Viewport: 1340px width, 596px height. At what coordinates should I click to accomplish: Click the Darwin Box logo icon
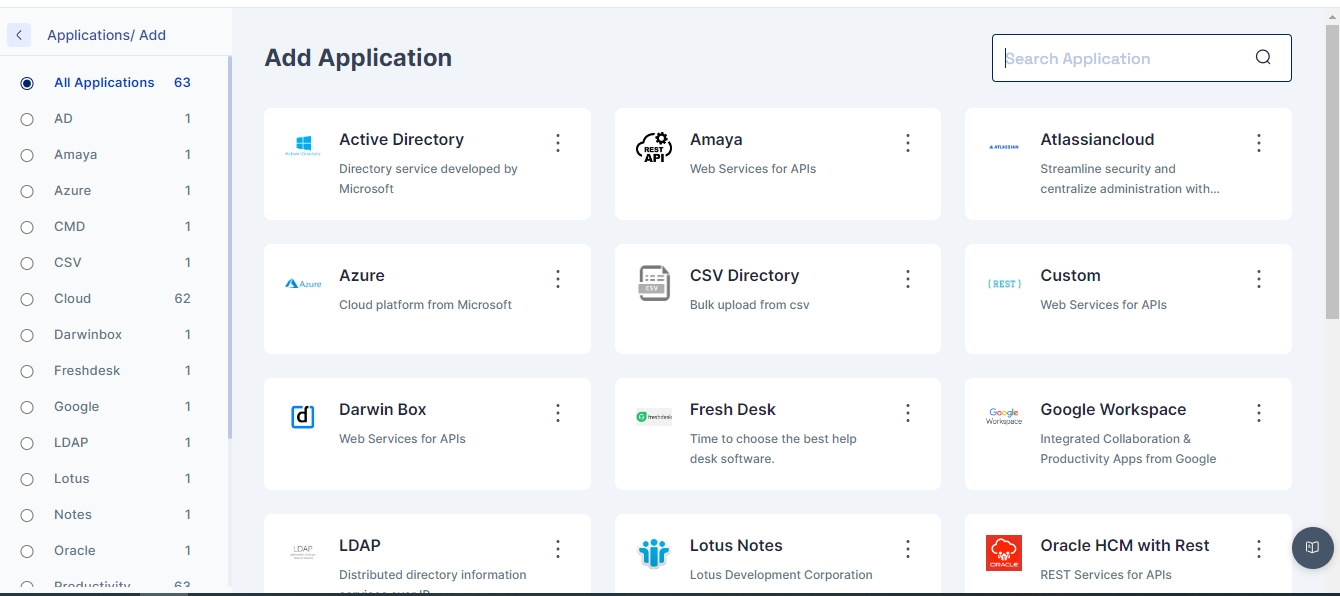click(303, 417)
